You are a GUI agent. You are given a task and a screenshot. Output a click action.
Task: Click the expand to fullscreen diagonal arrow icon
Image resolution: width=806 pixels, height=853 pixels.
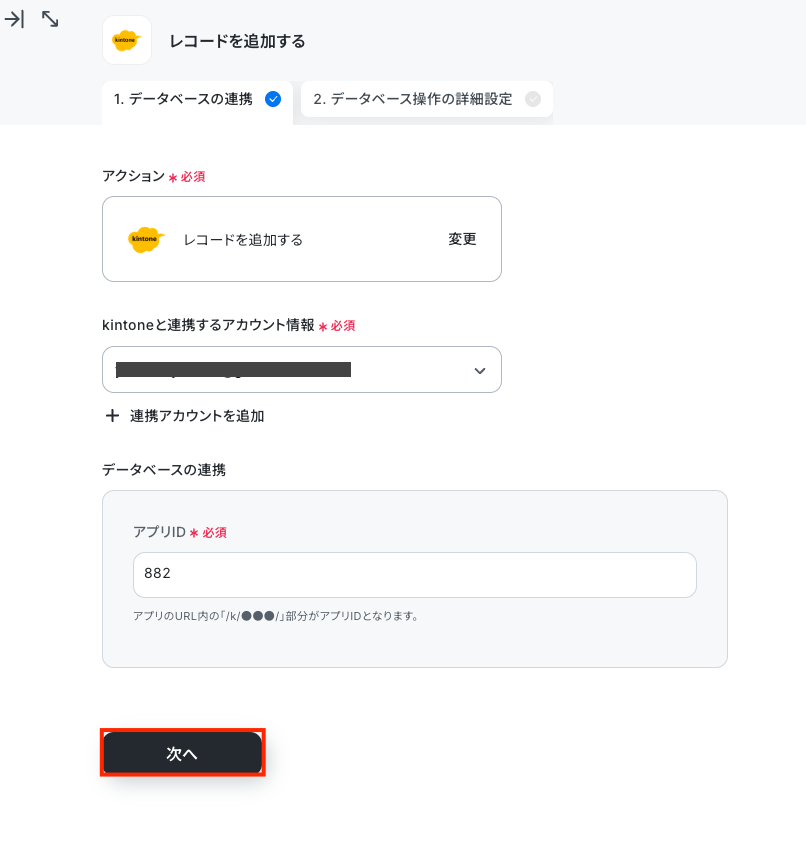pos(50,20)
